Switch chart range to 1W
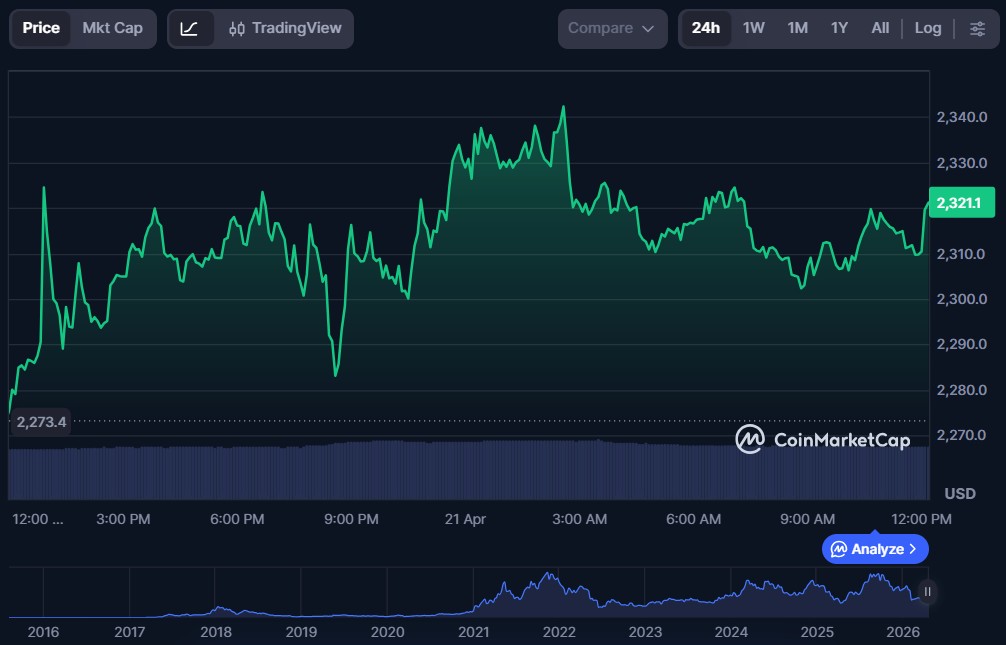Viewport: 1006px width, 645px height. click(753, 28)
